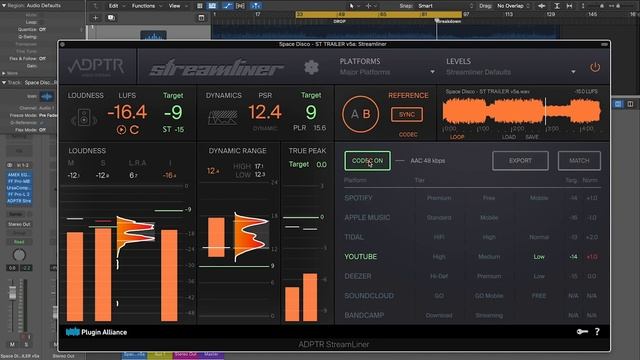Toggle the automation curve icon in Logic toolbar
This screenshot has height=360, width=640.
coord(228,6)
